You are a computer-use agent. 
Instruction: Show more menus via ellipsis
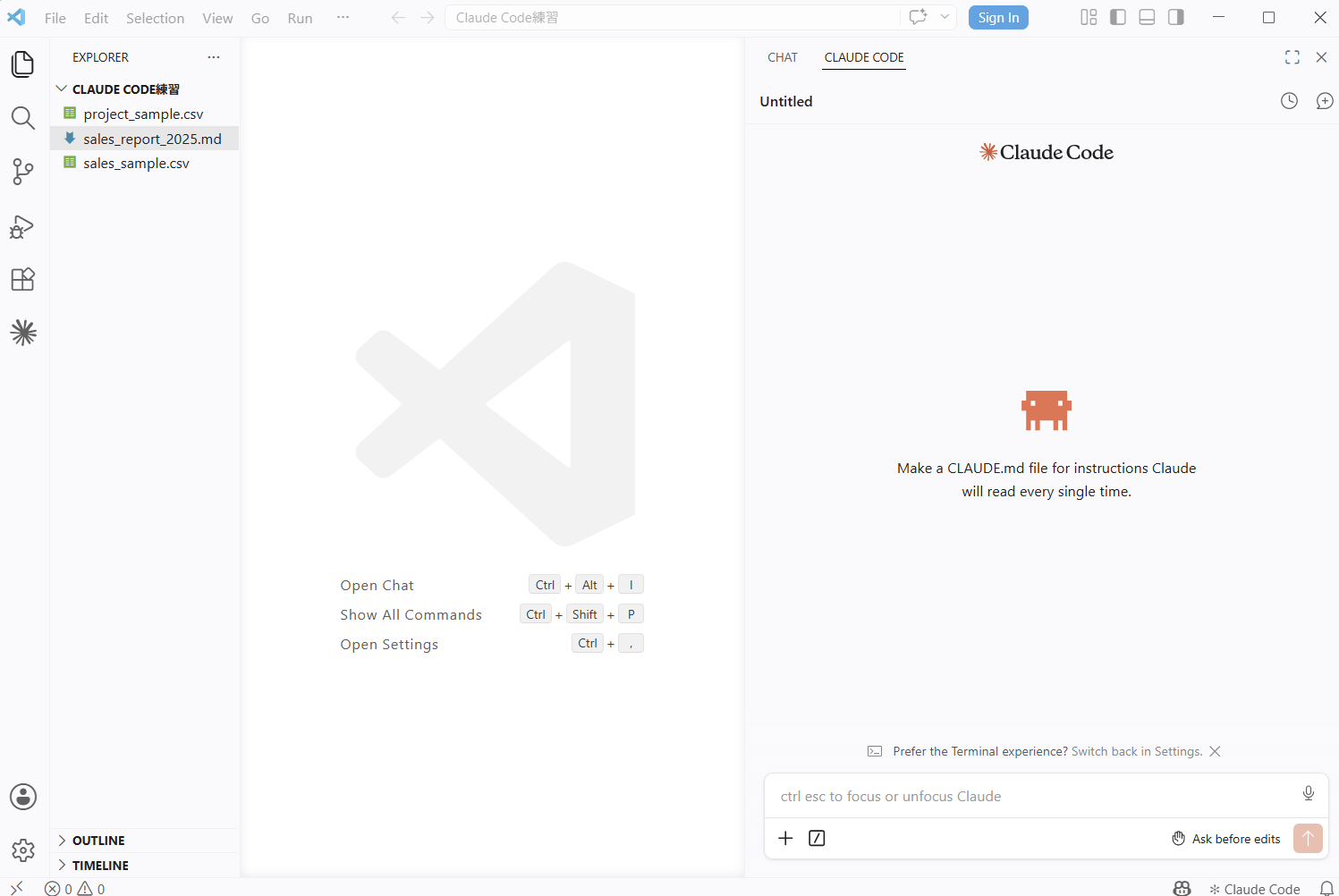(343, 17)
